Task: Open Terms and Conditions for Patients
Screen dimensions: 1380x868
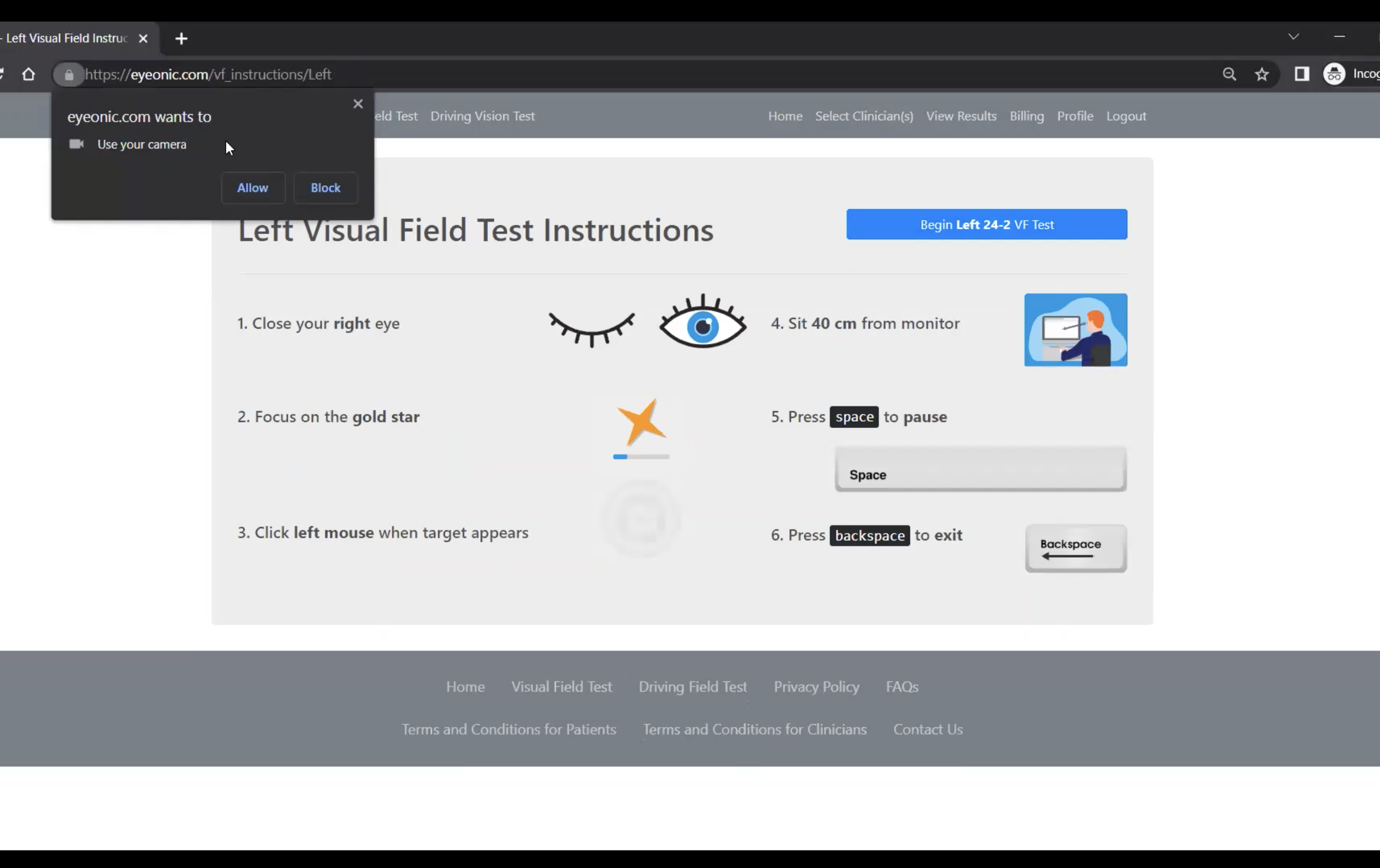Action: (x=509, y=730)
